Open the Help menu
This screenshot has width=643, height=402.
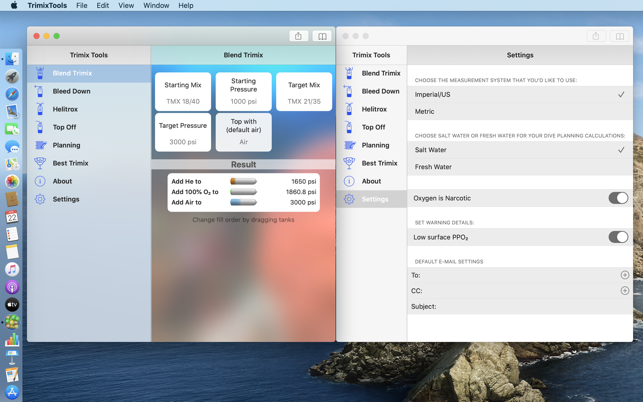click(x=186, y=5)
